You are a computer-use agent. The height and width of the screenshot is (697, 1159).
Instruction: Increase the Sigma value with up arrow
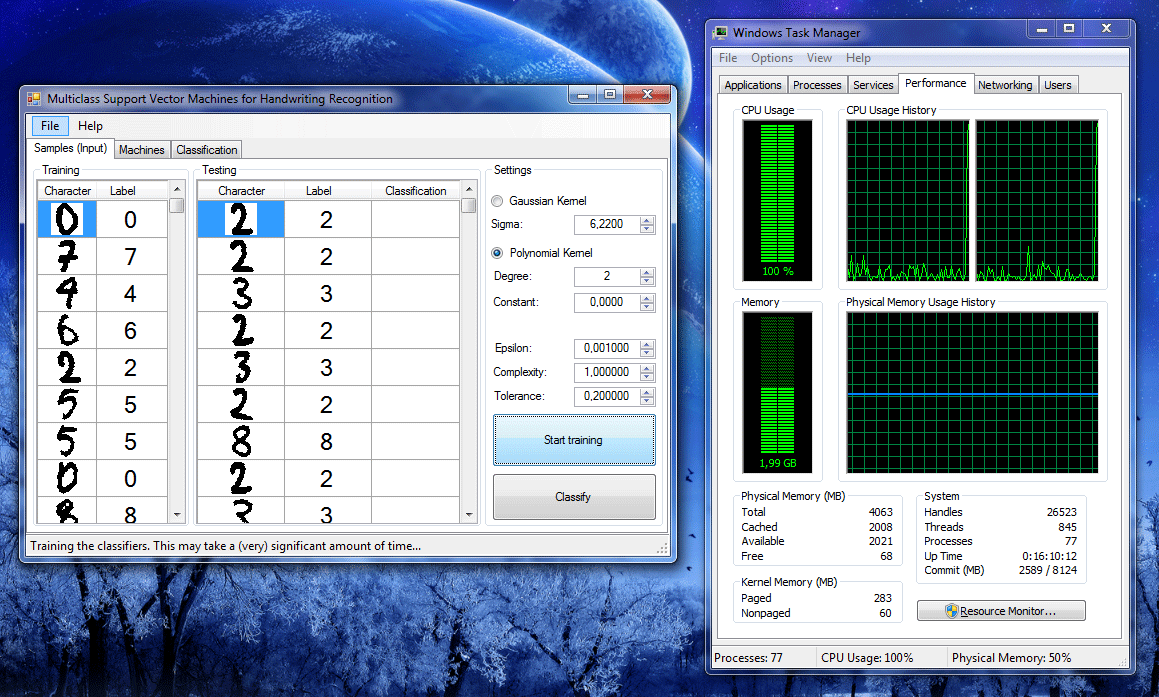point(647,220)
